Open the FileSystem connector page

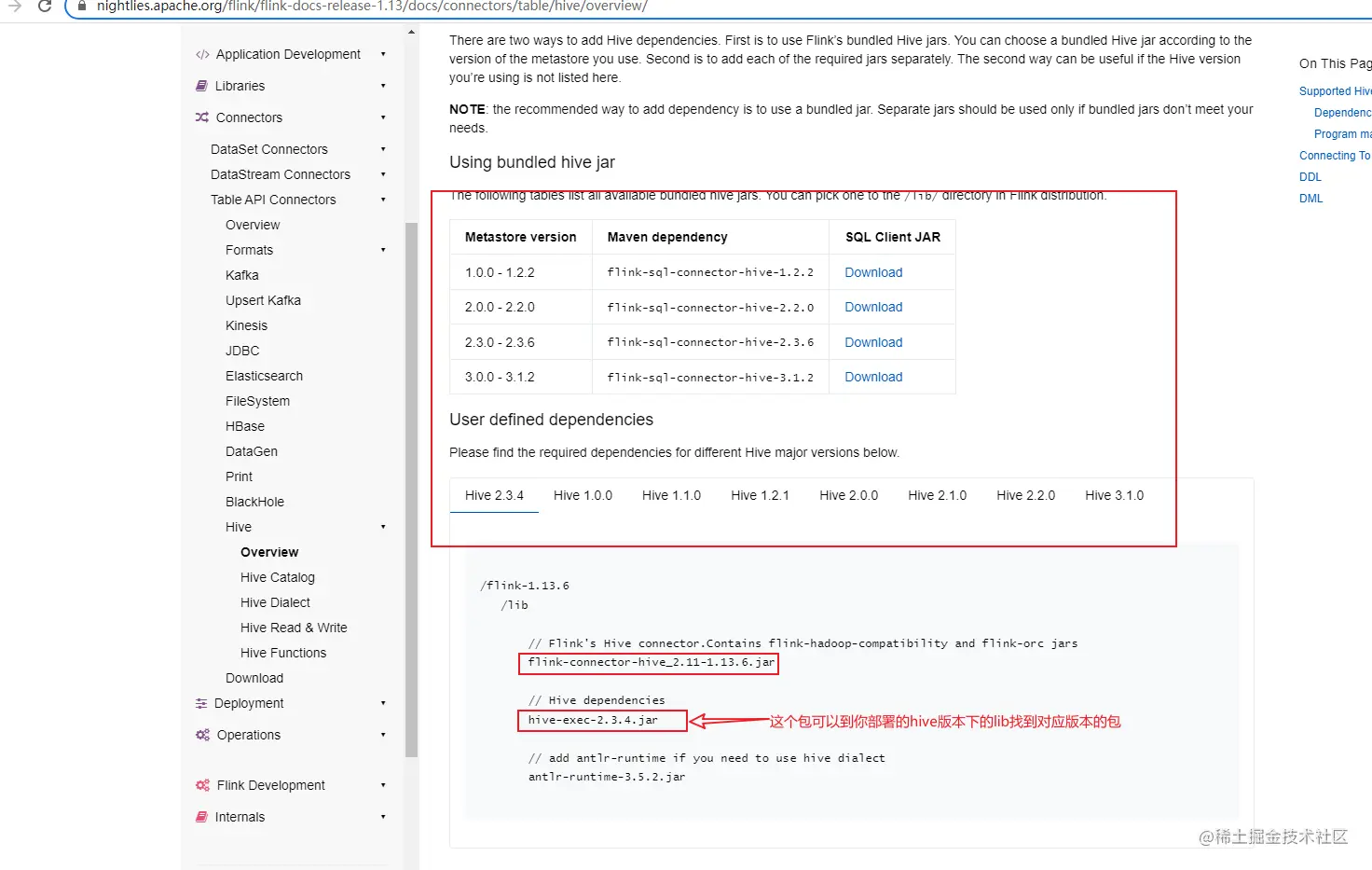pyautogui.click(x=257, y=401)
